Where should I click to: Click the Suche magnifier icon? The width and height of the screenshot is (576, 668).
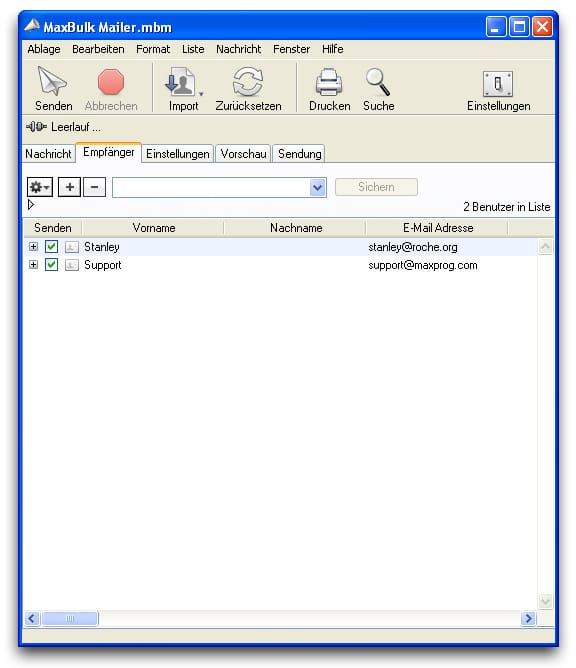click(x=378, y=82)
